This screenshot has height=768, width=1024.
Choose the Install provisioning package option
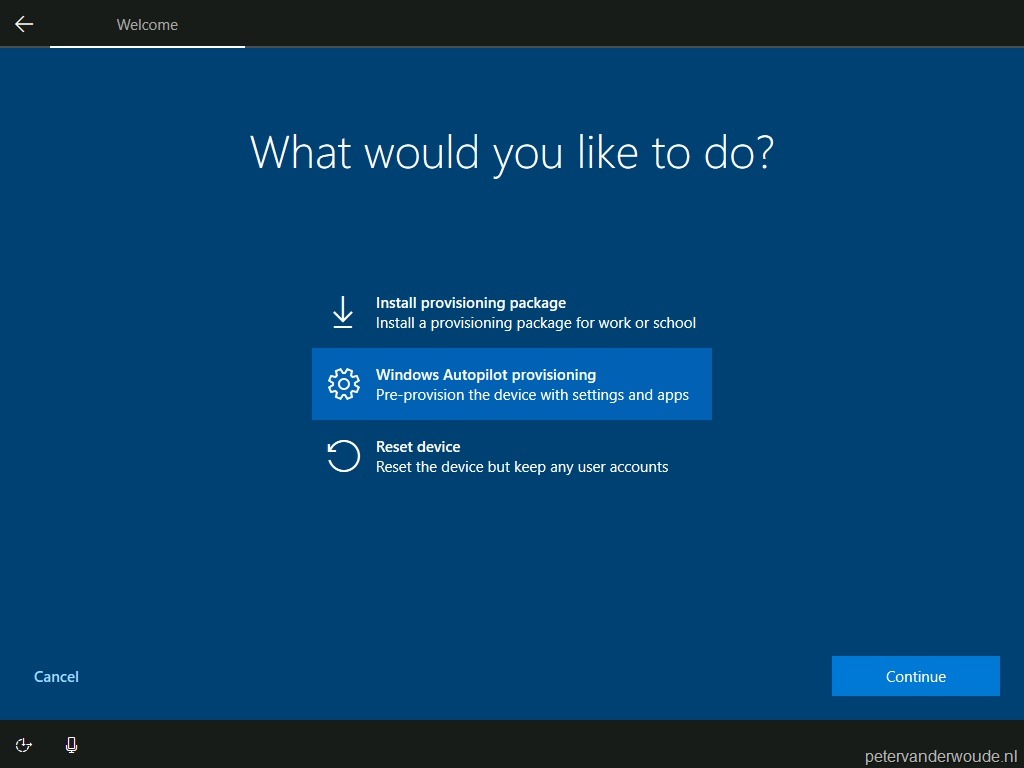pos(512,312)
